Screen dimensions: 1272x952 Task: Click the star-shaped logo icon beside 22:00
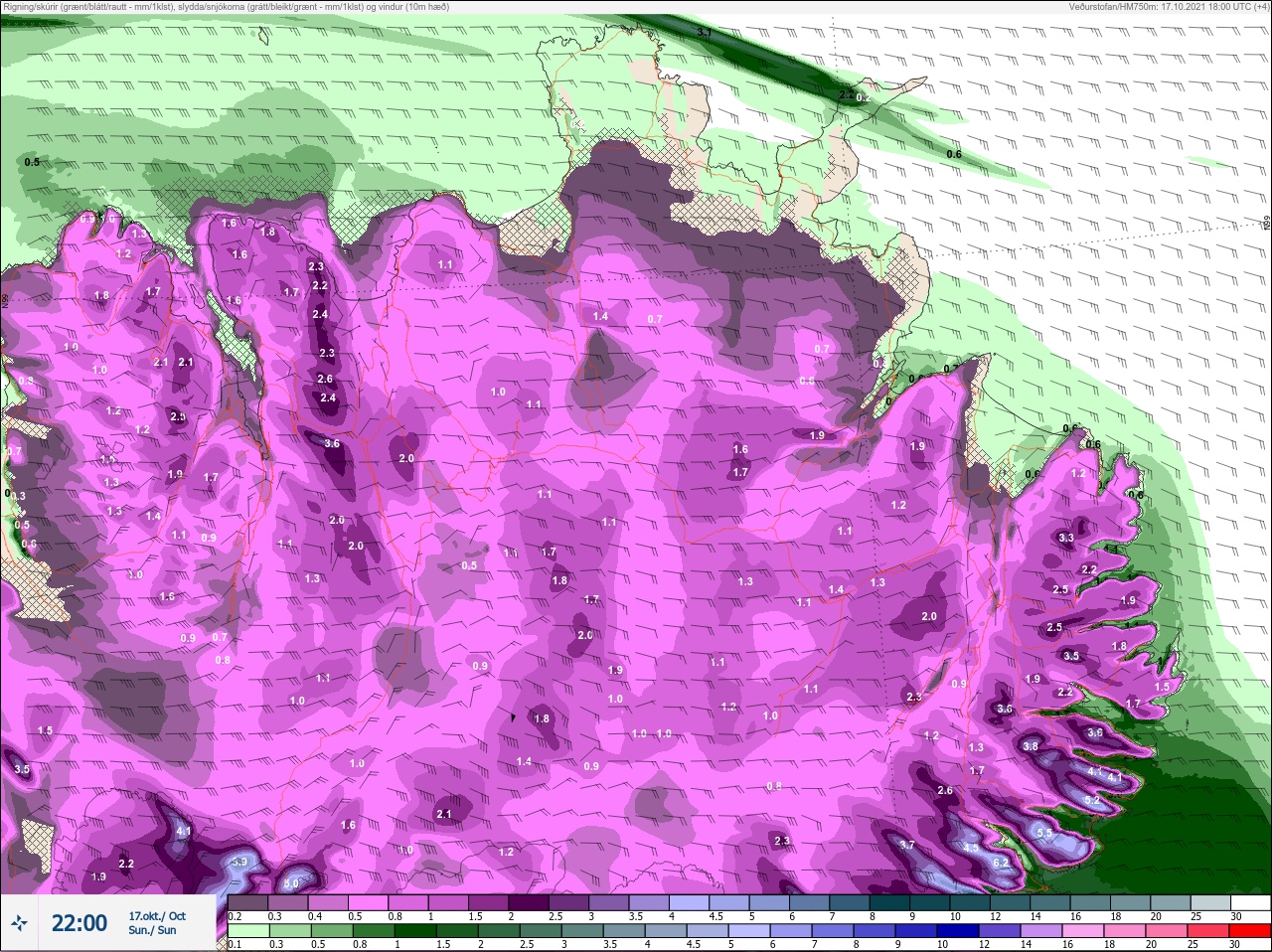[19, 923]
